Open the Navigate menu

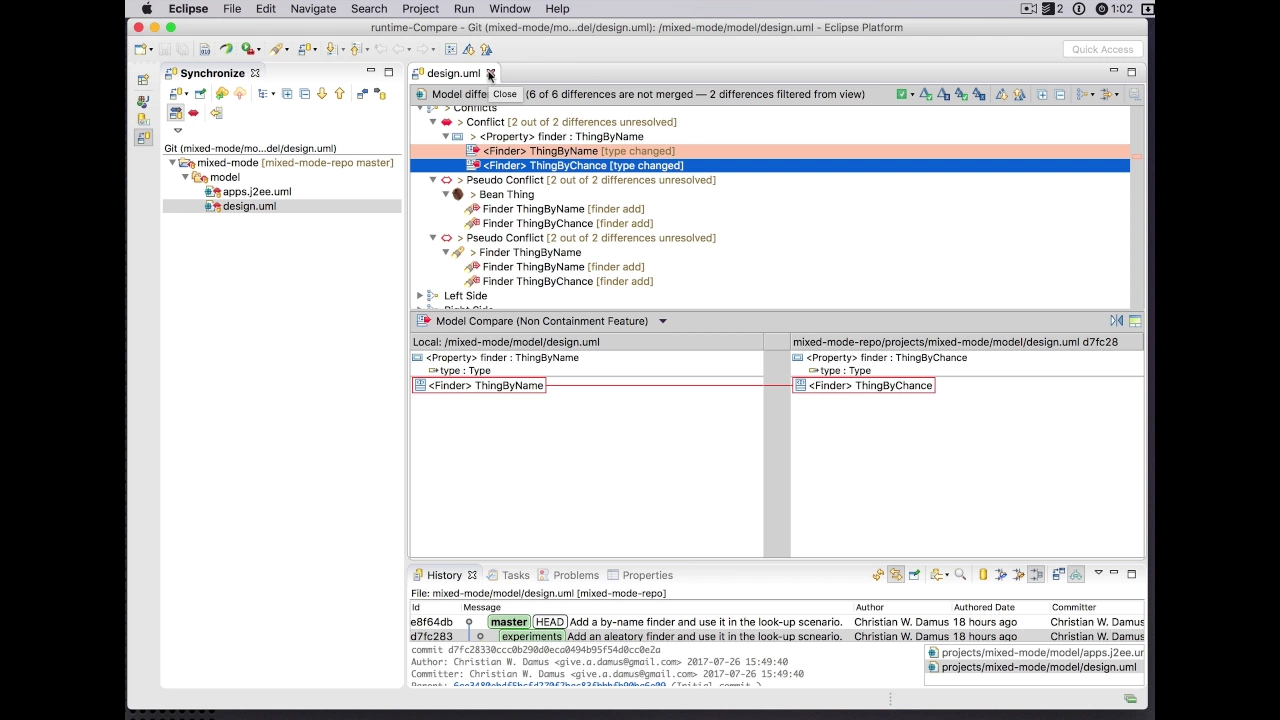click(x=313, y=9)
